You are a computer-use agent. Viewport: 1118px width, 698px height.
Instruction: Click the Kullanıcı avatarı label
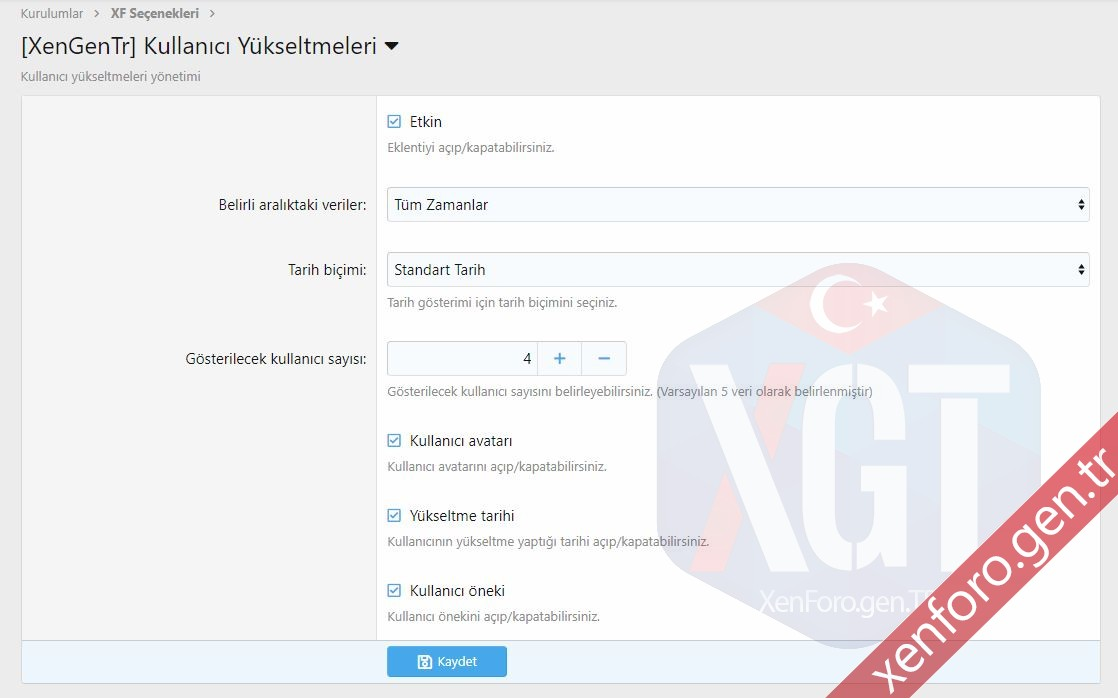coord(461,441)
